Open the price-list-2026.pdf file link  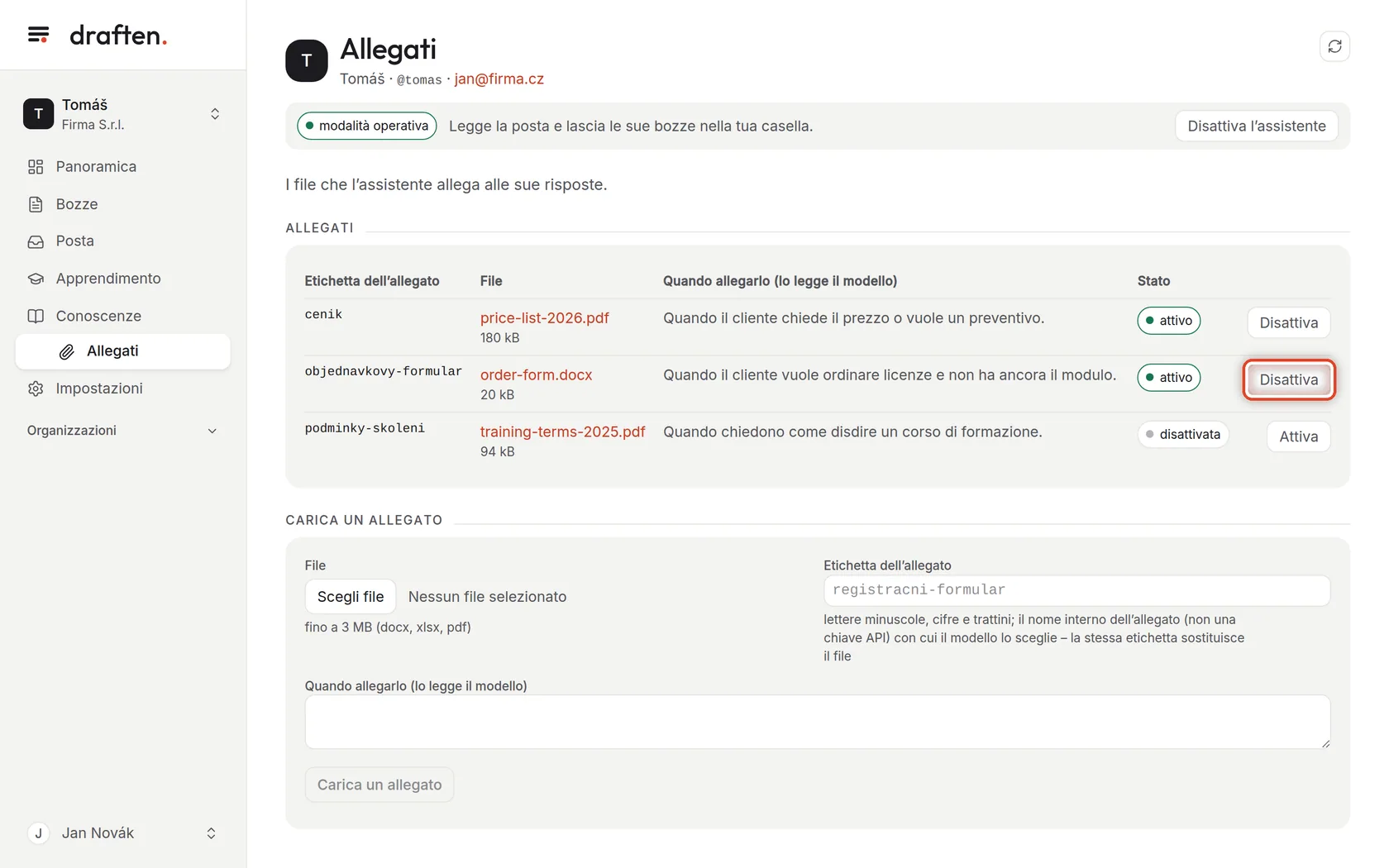coord(545,317)
